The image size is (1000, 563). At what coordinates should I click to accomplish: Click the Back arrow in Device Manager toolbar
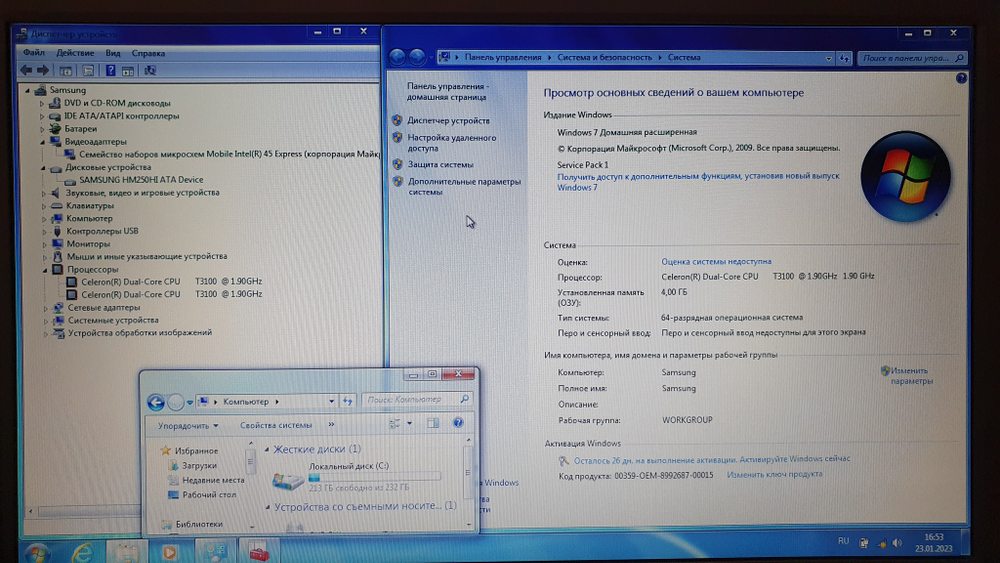[27, 71]
